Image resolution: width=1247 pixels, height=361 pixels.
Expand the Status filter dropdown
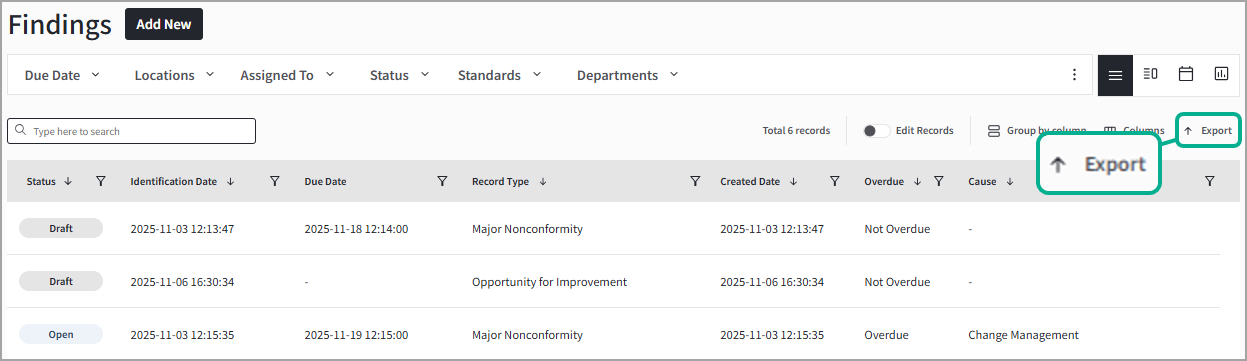pyautogui.click(x=399, y=75)
